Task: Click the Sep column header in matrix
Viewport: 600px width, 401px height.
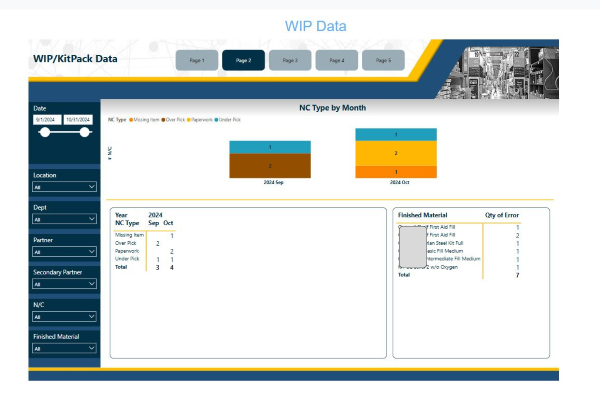Action: [153, 223]
